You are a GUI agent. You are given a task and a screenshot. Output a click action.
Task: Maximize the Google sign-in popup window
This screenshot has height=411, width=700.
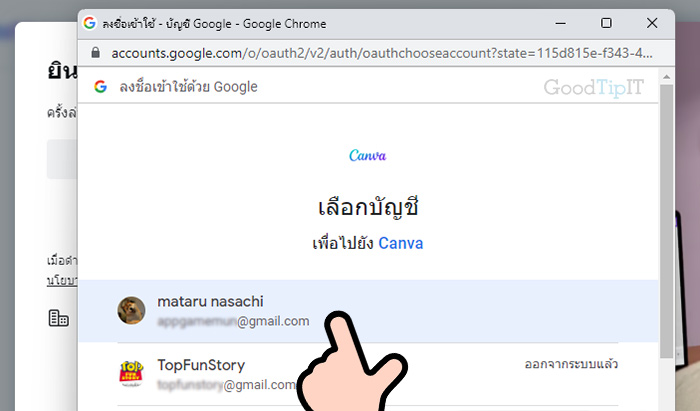click(x=606, y=23)
